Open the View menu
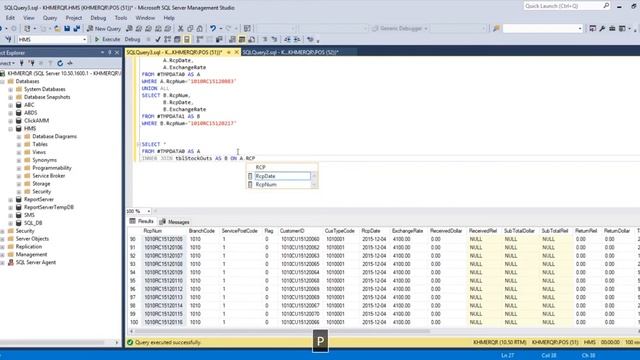Image resolution: width=640 pixels, height=360 pixels. pos(29,18)
